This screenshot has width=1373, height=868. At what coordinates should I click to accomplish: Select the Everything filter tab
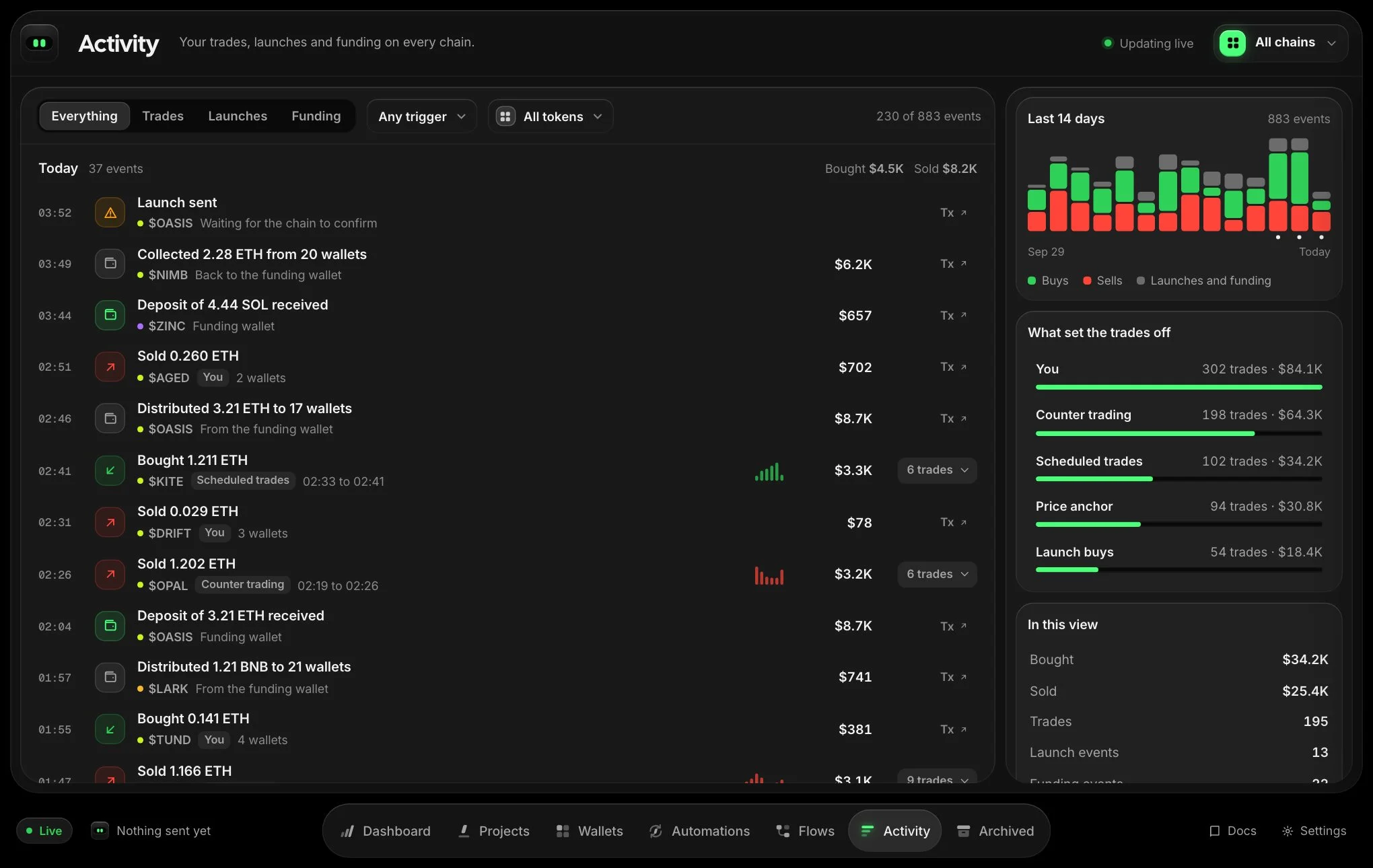[x=84, y=116]
